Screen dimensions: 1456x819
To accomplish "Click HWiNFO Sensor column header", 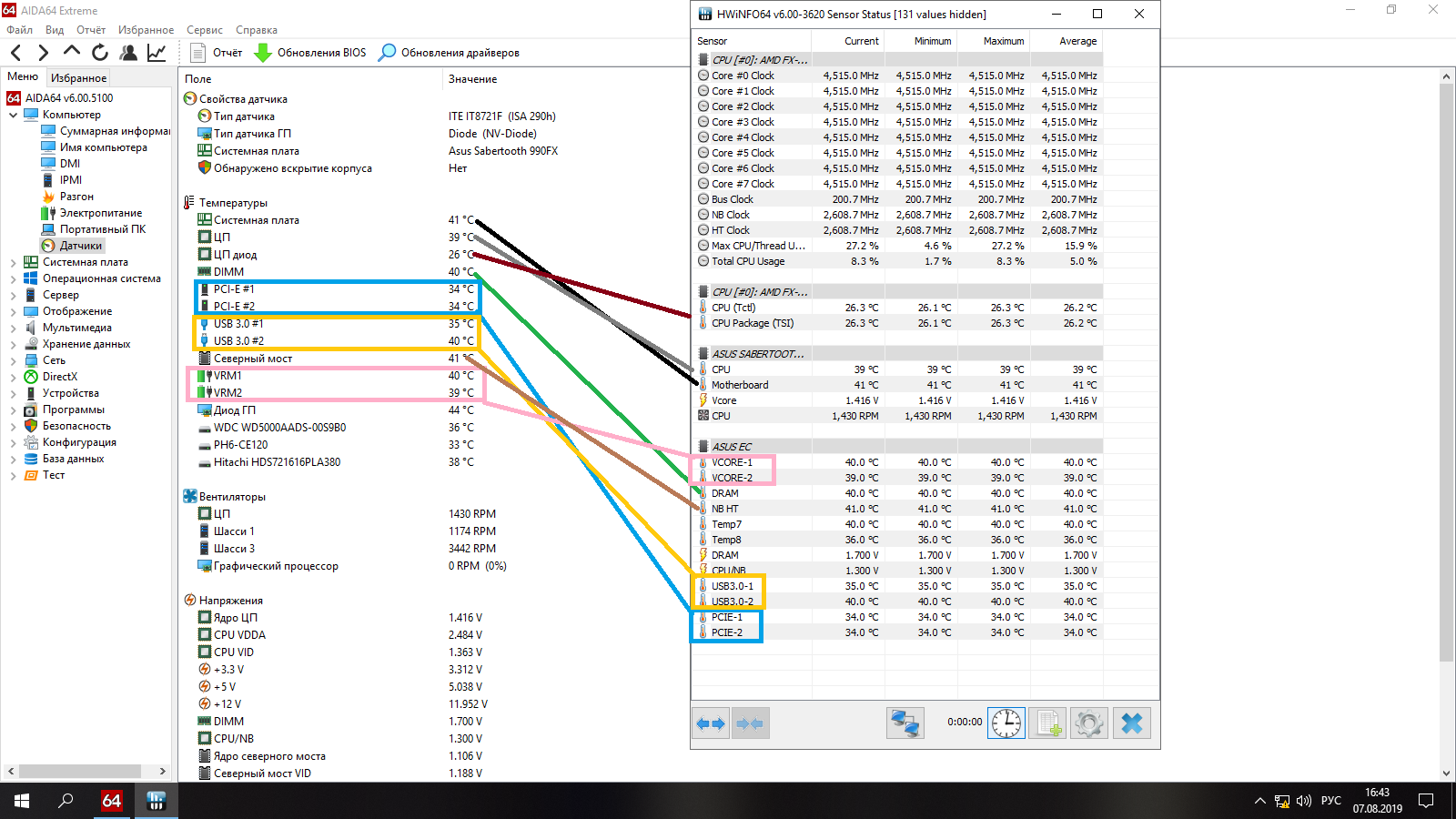I will [x=752, y=41].
